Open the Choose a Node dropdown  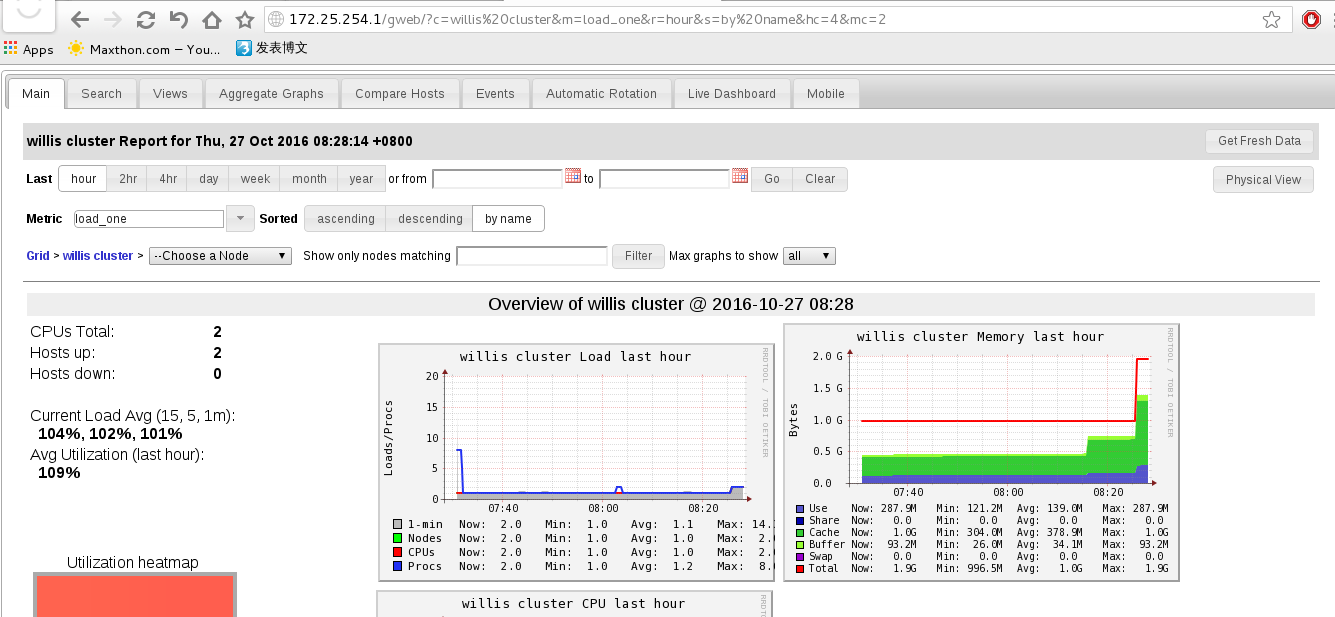click(220, 256)
